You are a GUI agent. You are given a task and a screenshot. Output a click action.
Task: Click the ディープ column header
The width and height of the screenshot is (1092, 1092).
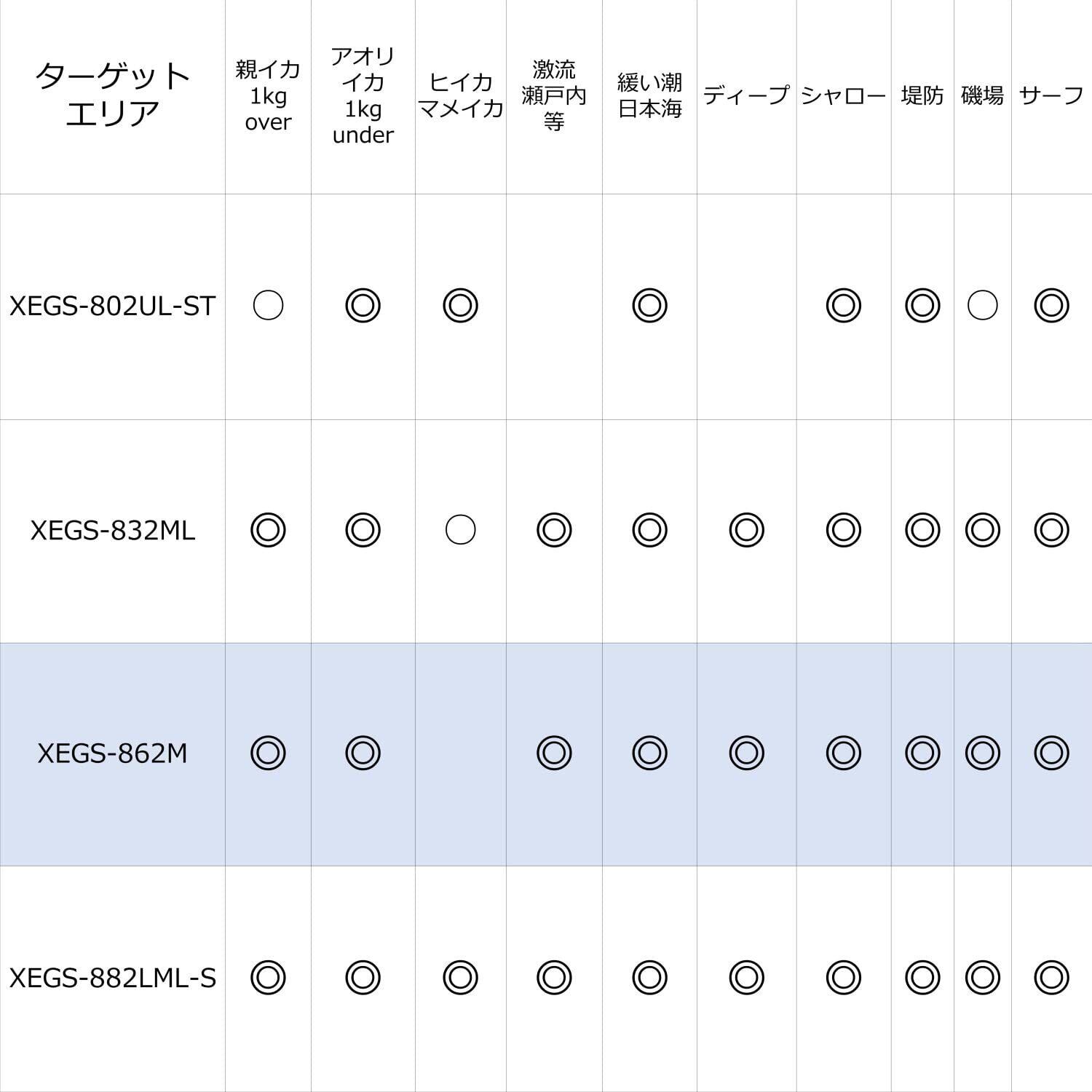click(x=746, y=95)
